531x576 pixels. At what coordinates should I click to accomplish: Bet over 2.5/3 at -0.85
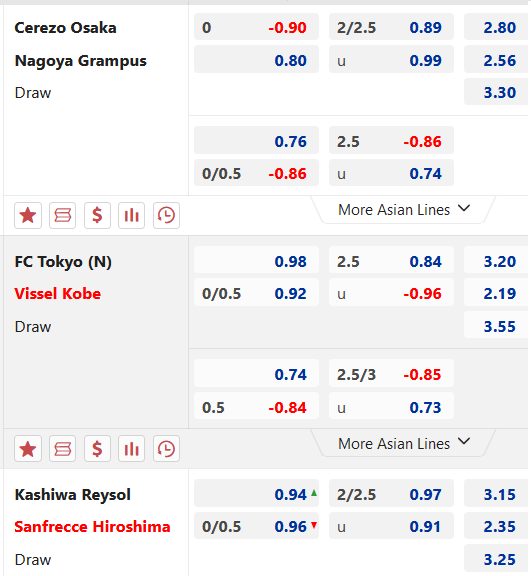point(391,373)
